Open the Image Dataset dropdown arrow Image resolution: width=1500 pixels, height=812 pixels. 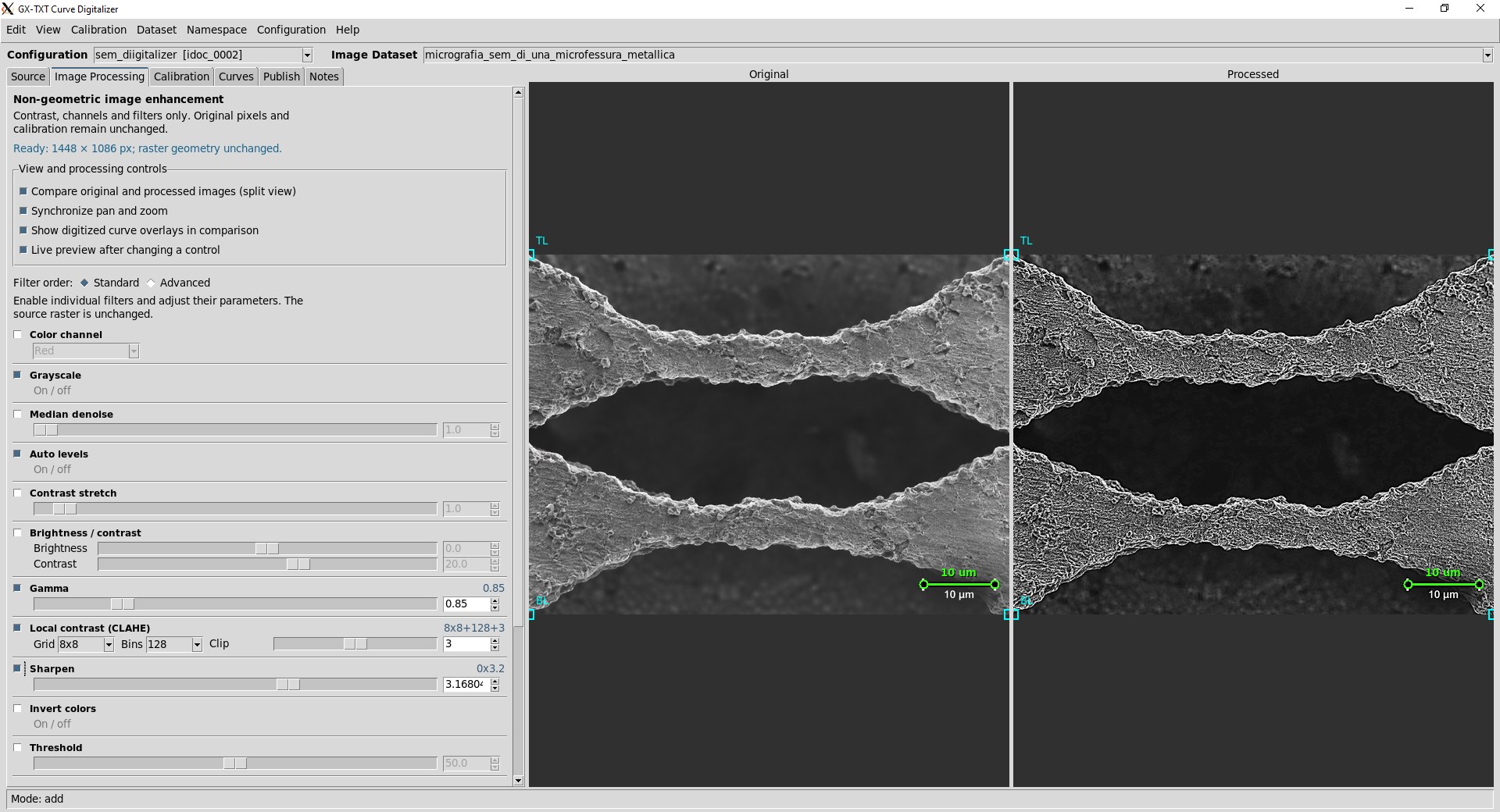pos(1487,55)
